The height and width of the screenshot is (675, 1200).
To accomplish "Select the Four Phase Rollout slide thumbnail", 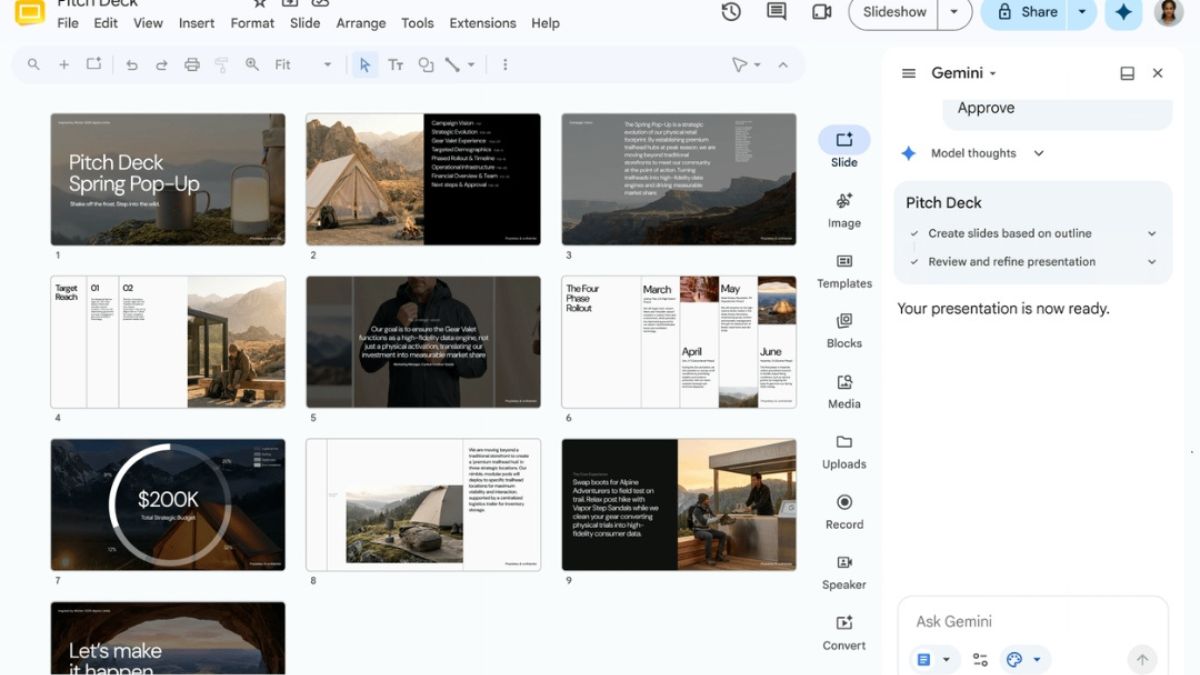I will pos(679,342).
